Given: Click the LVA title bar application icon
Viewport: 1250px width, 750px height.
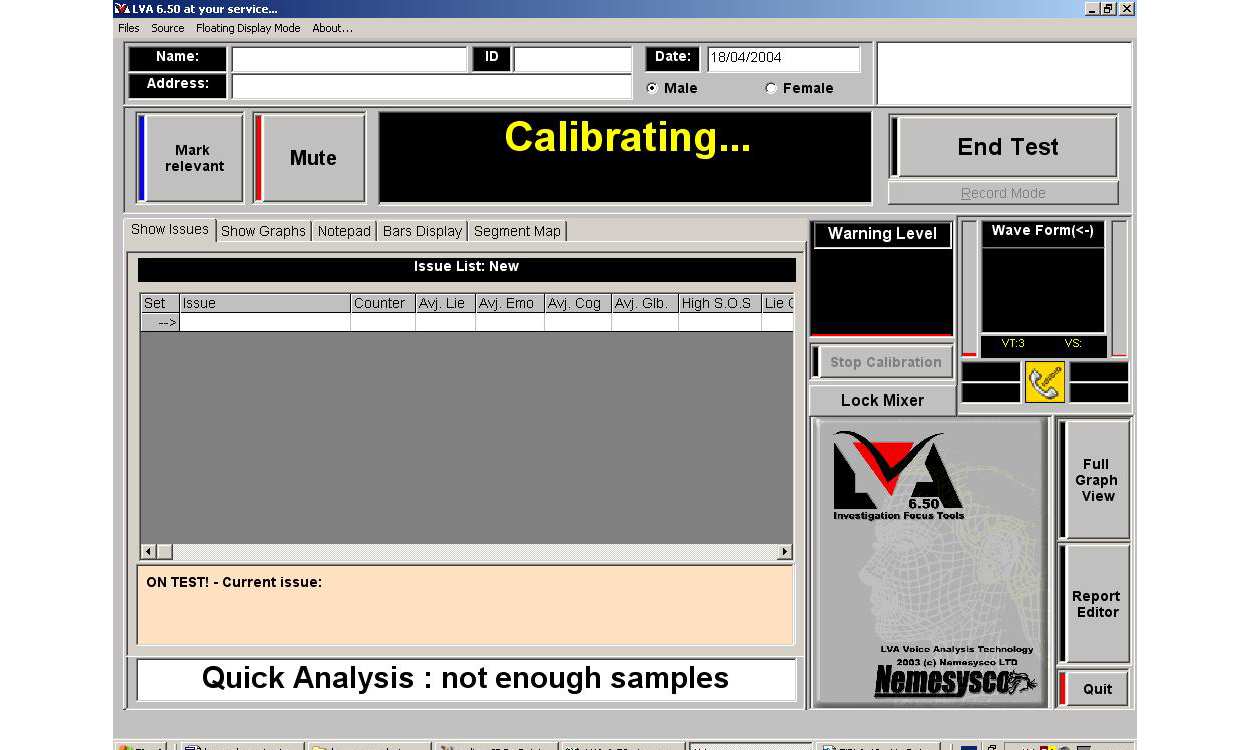Looking at the screenshot, I should [122, 8].
